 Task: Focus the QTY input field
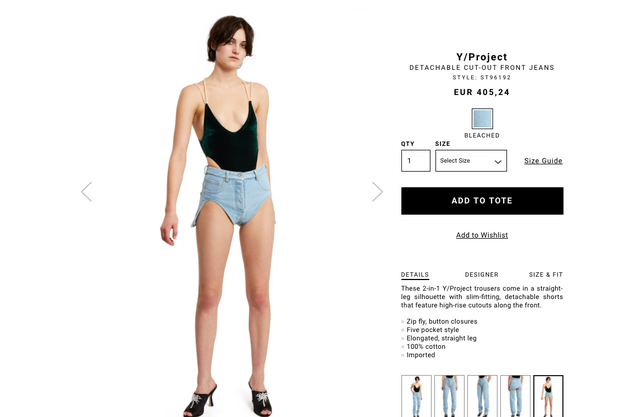click(416, 161)
